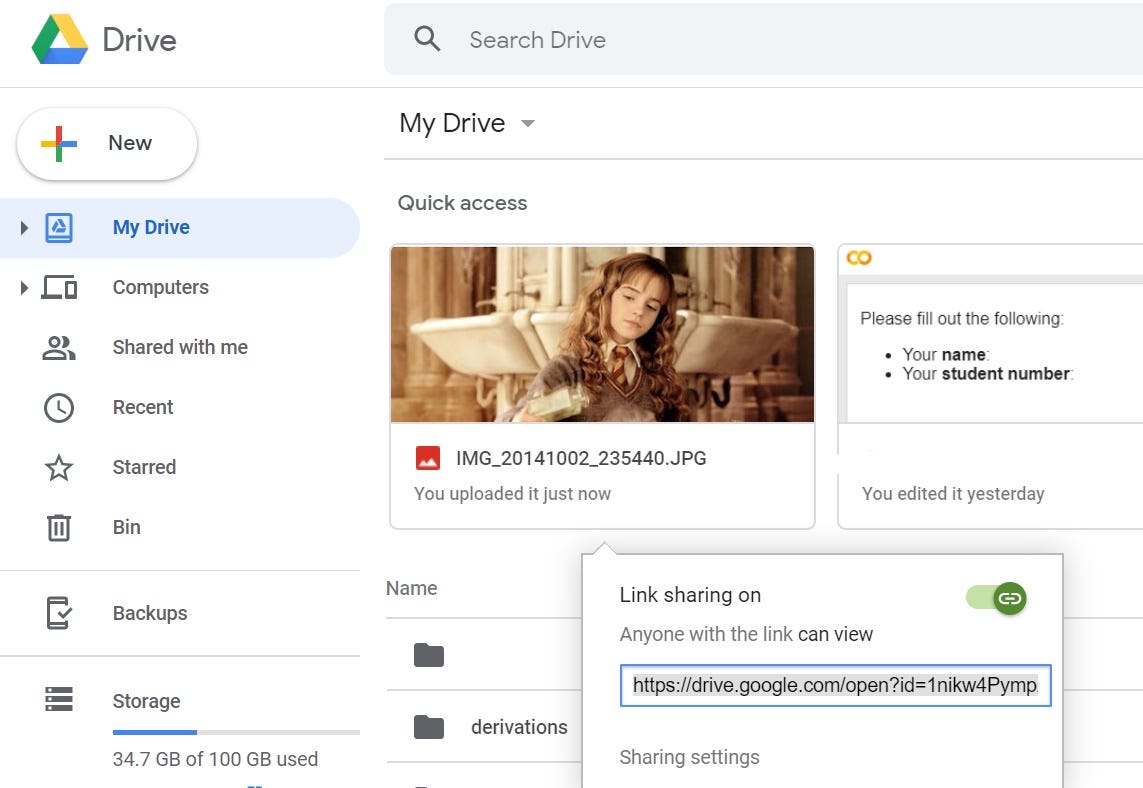Click the Starred star icon
Image resolution: width=1143 pixels, height=788 pixels.
click(59, 467)
